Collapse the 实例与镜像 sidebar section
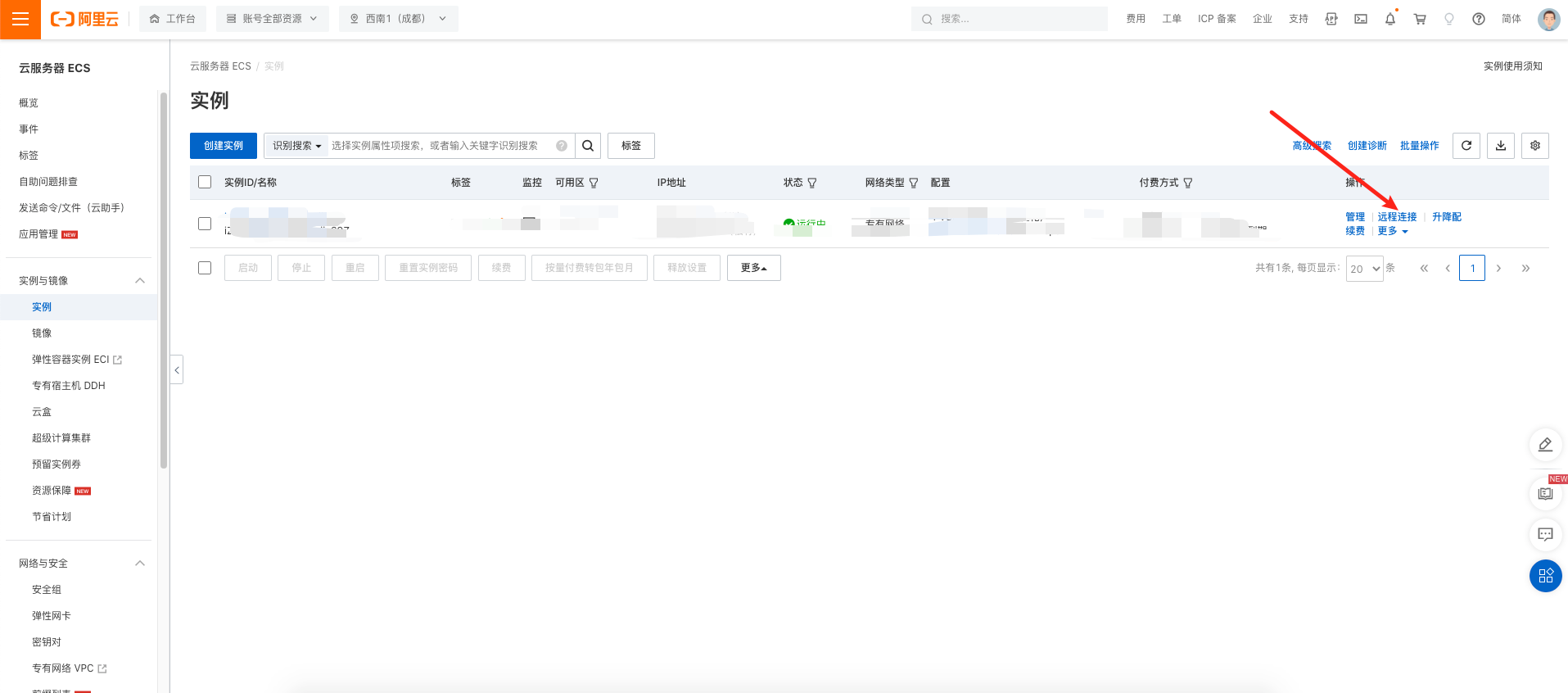 [139, 281]
